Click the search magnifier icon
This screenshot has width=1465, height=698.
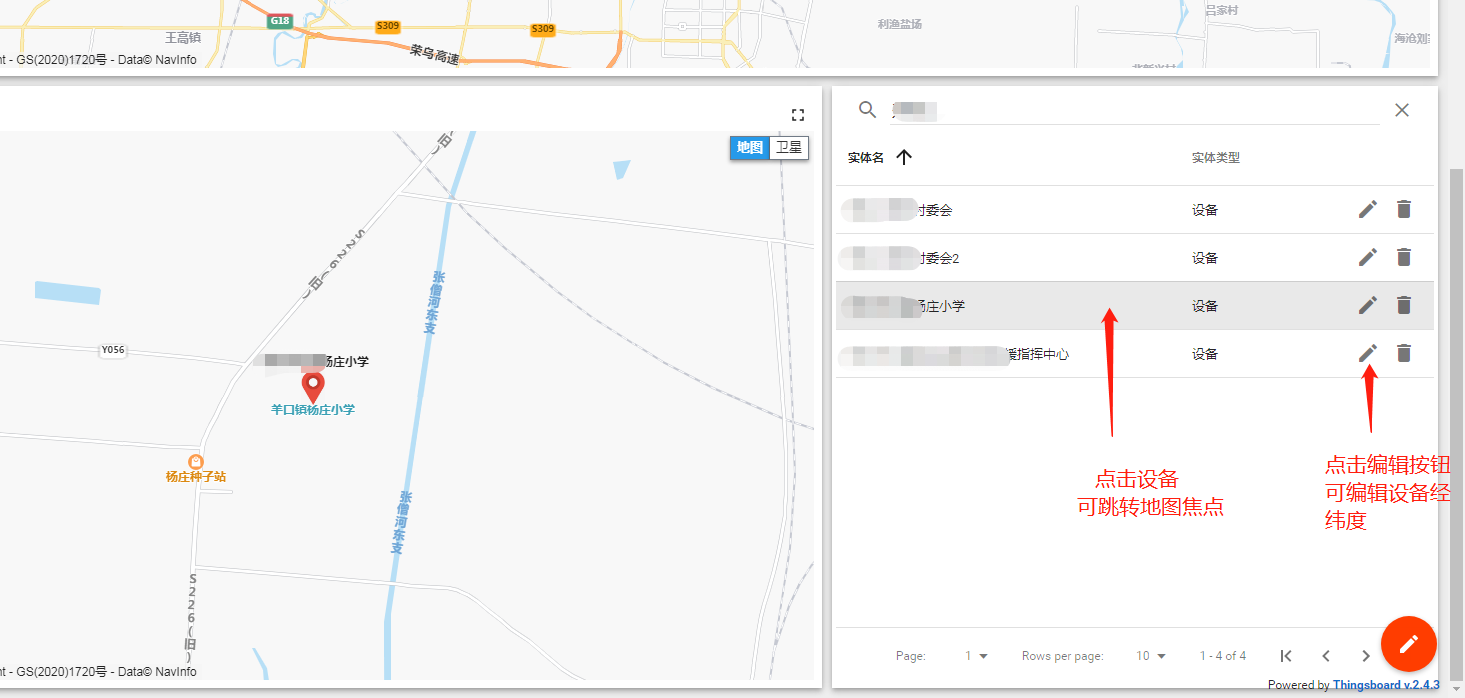[x=867, y=110]
